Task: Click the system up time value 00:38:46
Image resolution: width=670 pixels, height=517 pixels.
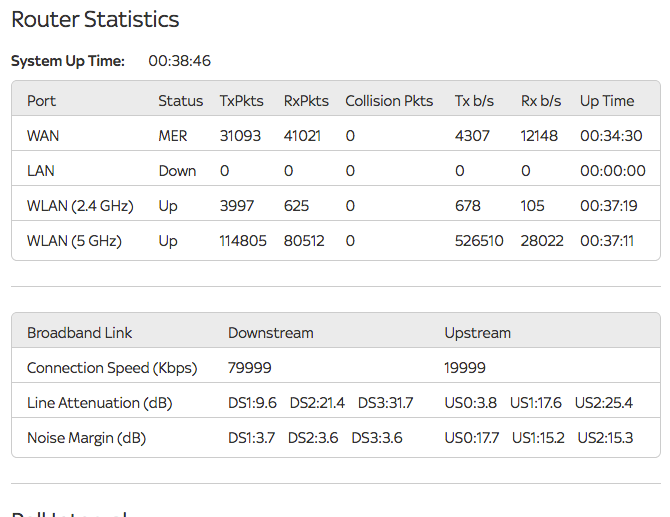Action: point(179,61)
